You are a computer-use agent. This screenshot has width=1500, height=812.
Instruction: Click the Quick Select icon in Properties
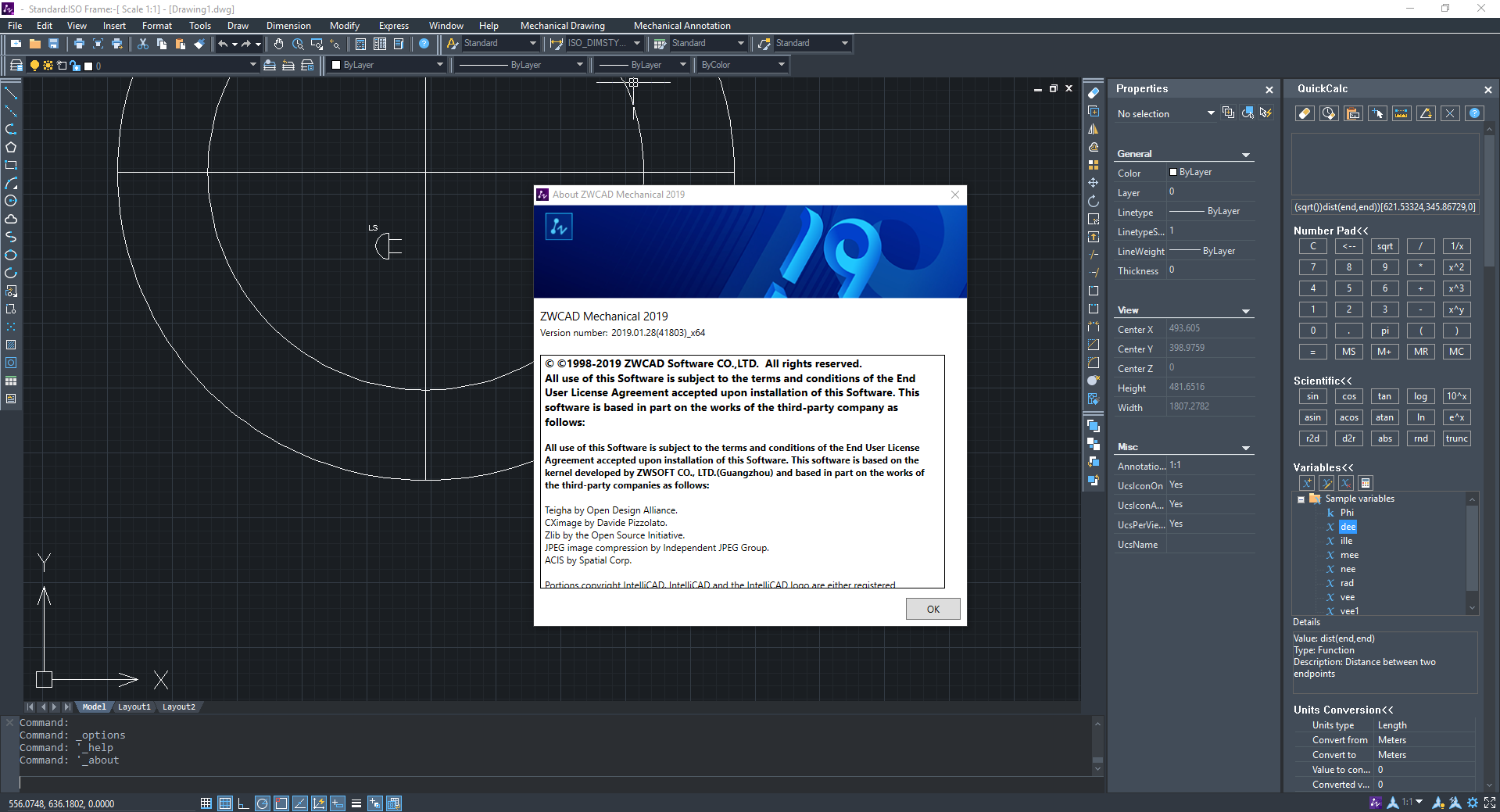[1266, 113]
